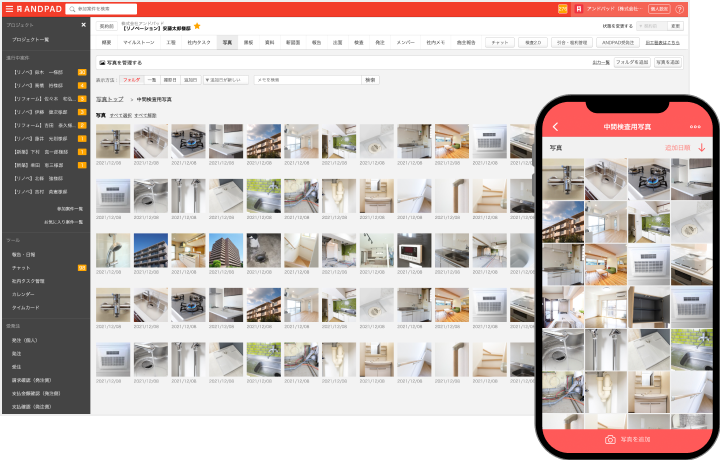Viewport: 720px width, 460px height.
Task: Click the gold favorite star next to project title
Action: point(197,26)
